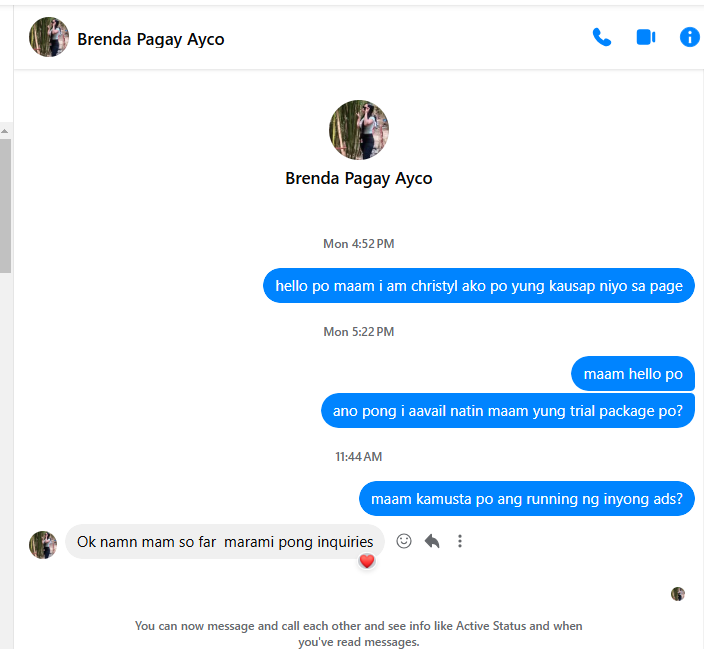Open conversation information panel
This screenshot has width=704, height=649.
(689, 38)
